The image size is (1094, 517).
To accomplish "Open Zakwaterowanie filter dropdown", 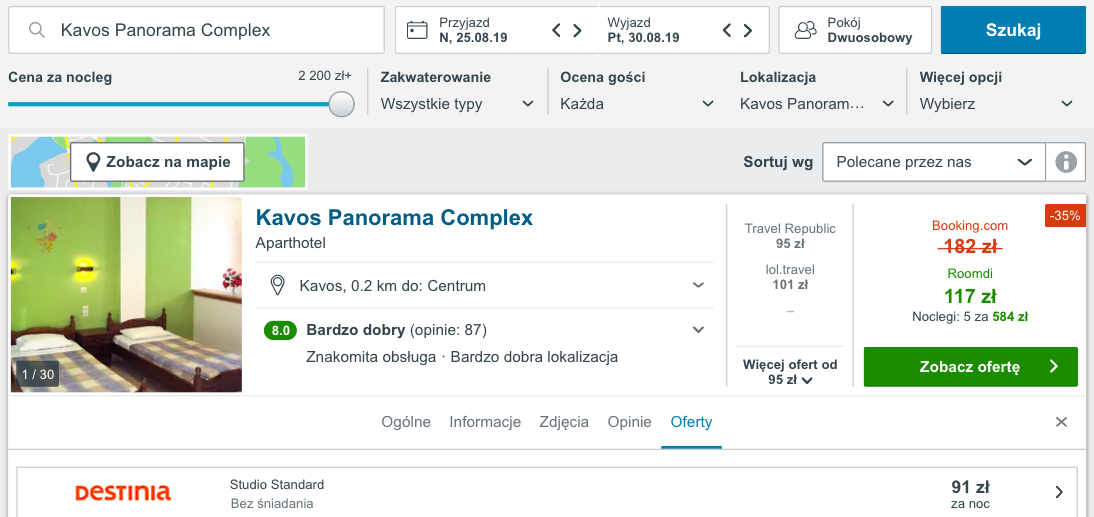I will click(x=458, y=92).
